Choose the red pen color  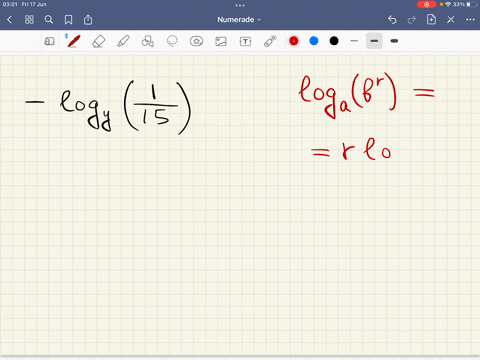(x=294, y=41)
